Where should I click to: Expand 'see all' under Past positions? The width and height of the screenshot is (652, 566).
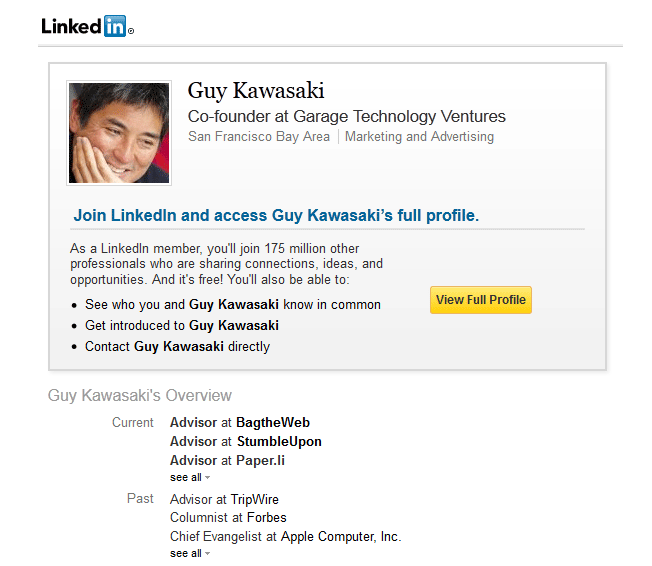(186, 554)
